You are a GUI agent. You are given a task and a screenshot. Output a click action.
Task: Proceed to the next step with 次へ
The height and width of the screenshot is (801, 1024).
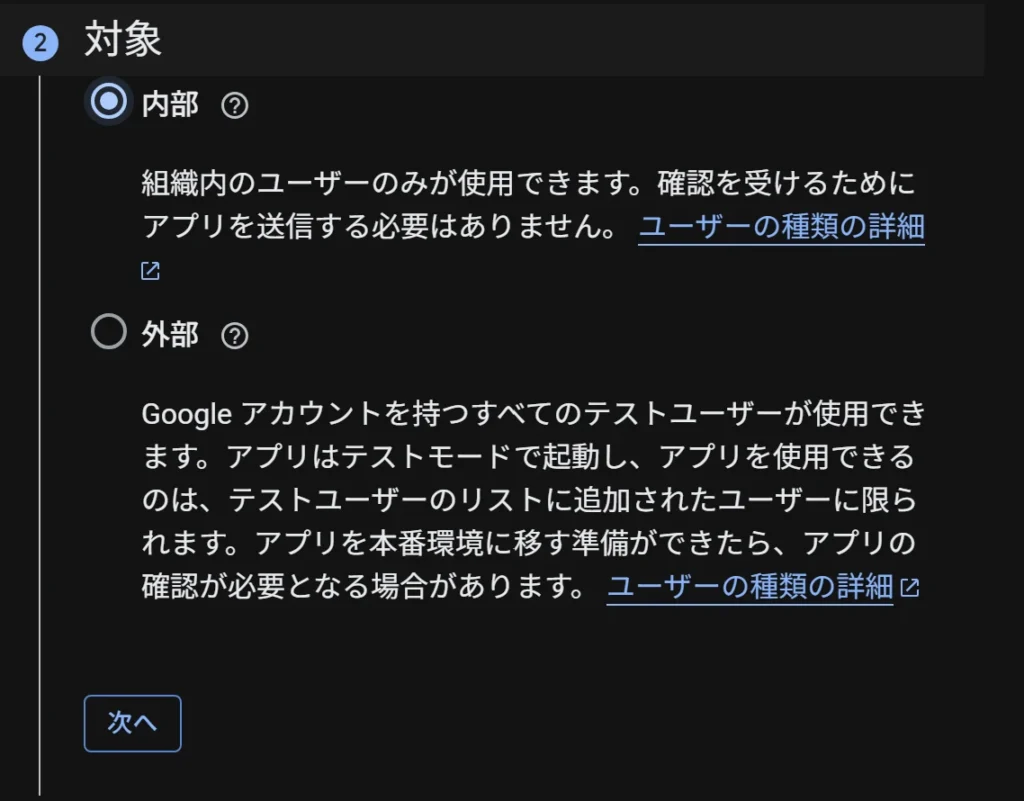coord(132,723)
